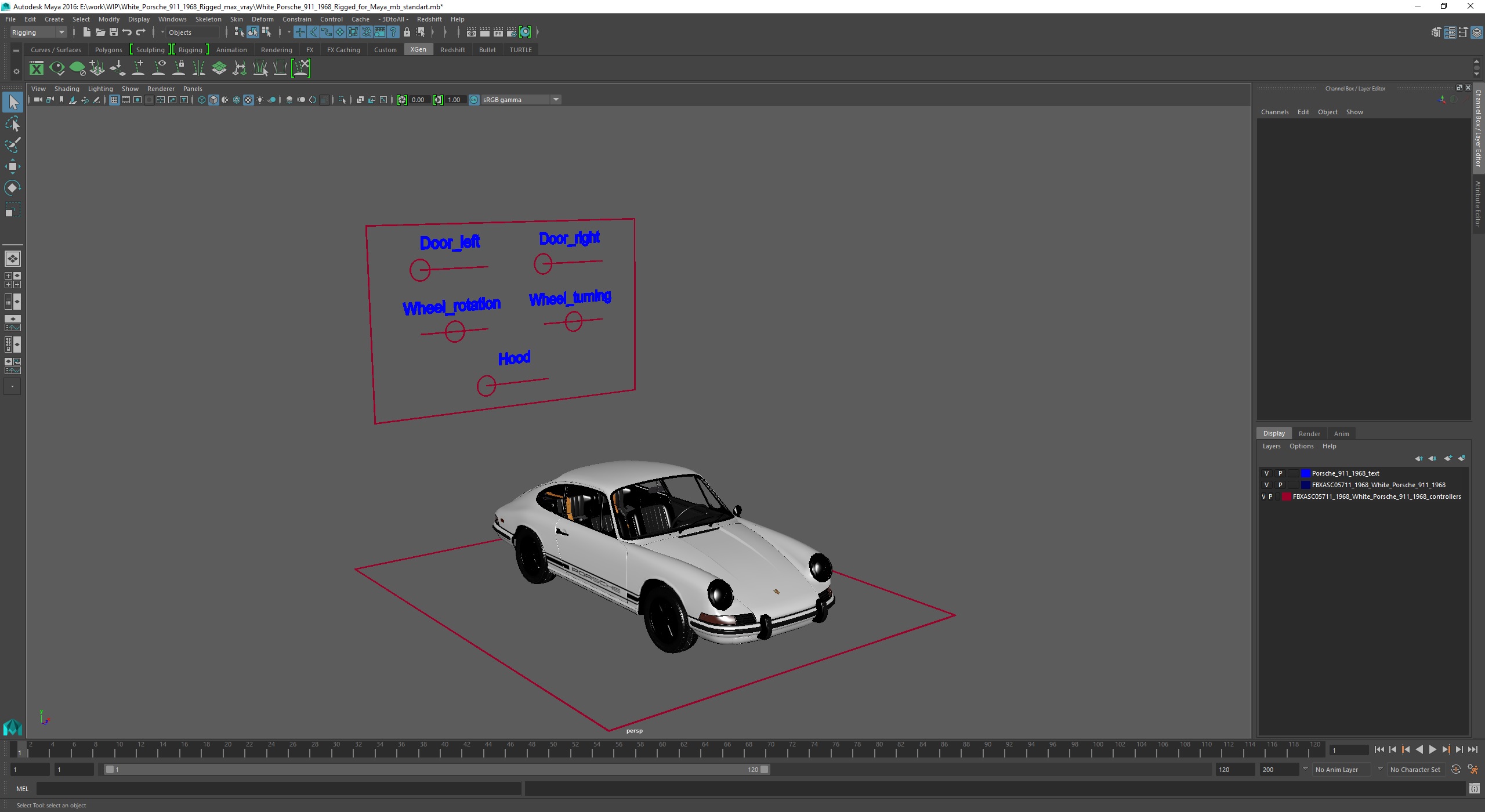Toggle the color management ON button
The width and height of the screenshot is (1485, 812).
pos(474,100)
